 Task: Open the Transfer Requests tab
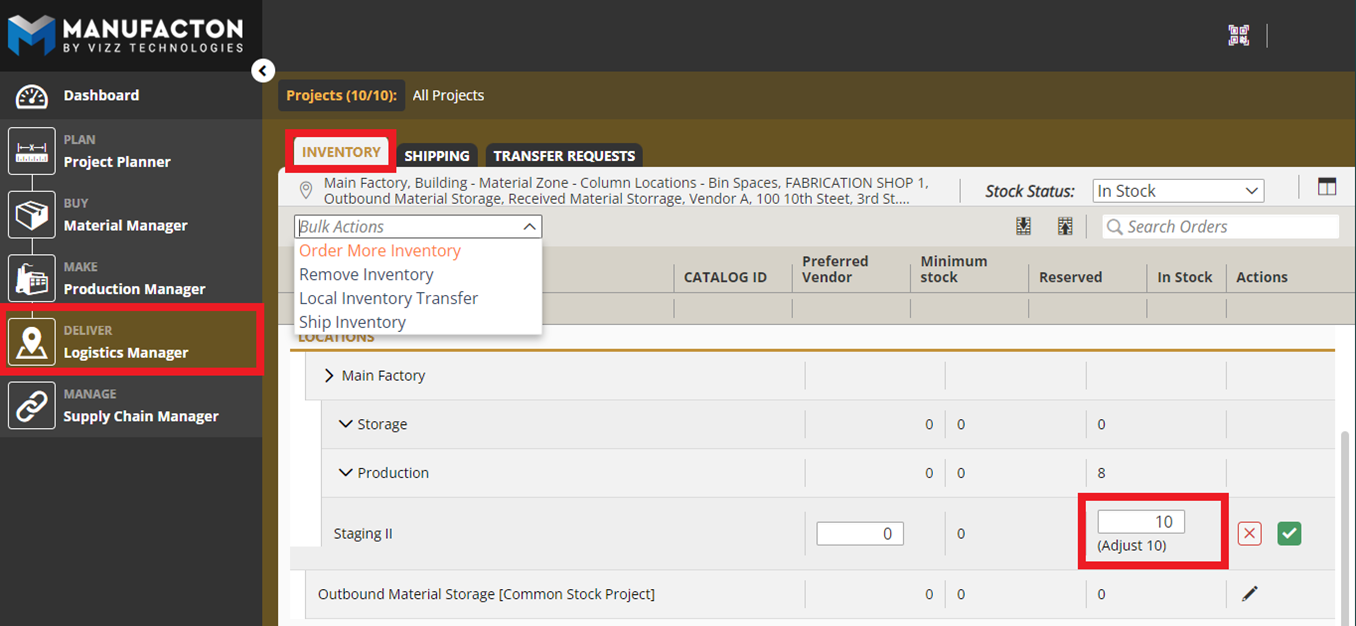[564, 156]
